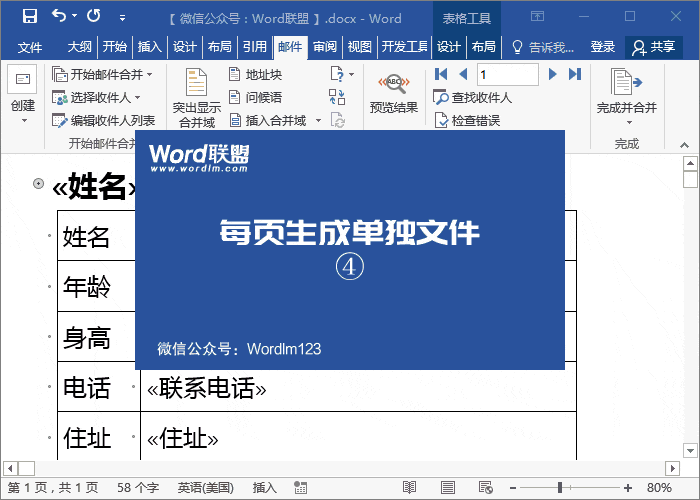This screenshot has width=700, height=500.
Task: Click the 共享 share button
Action: point(654,47)
